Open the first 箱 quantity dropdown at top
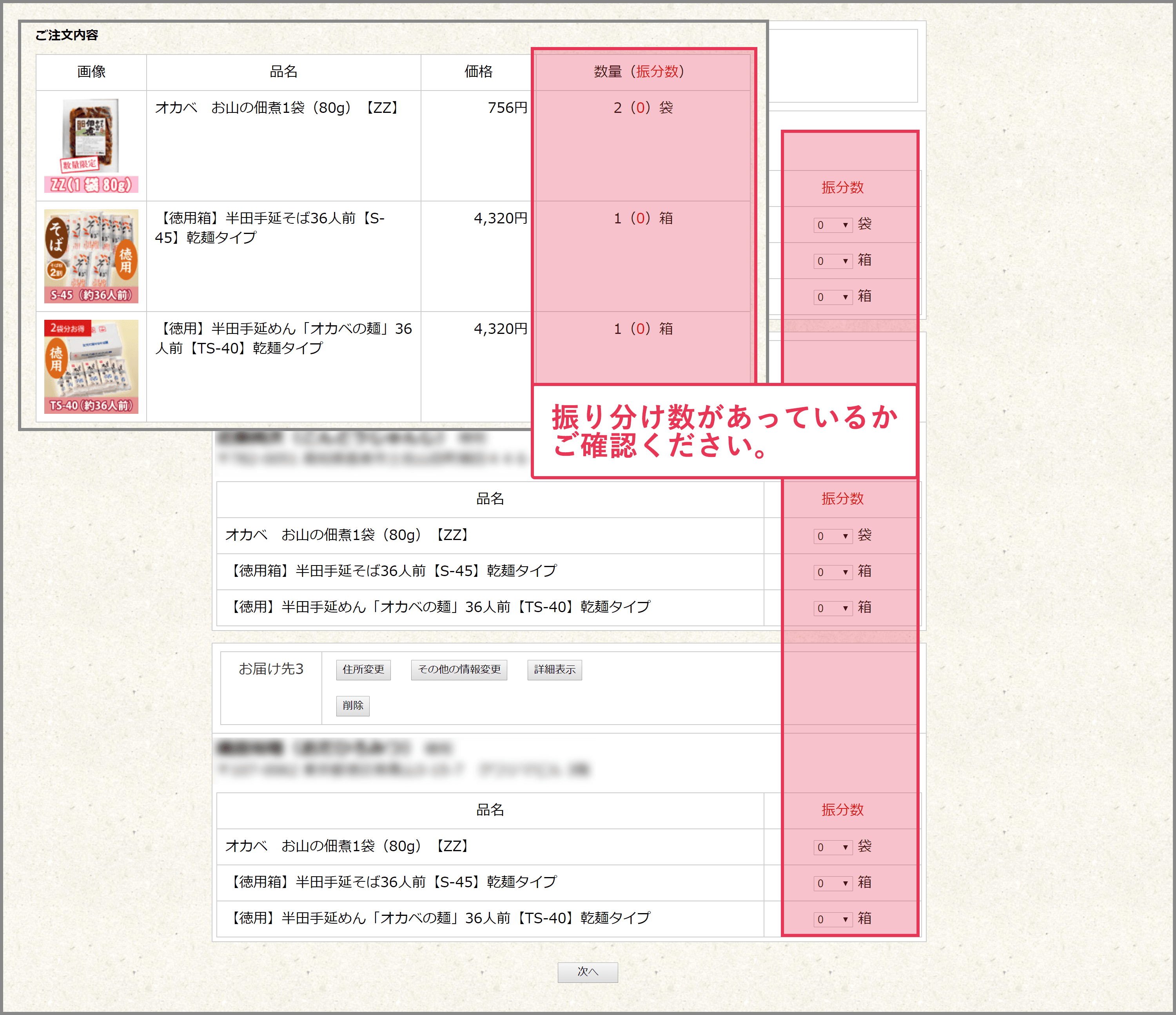The image size is (1176, 1015). pos(833,261)
